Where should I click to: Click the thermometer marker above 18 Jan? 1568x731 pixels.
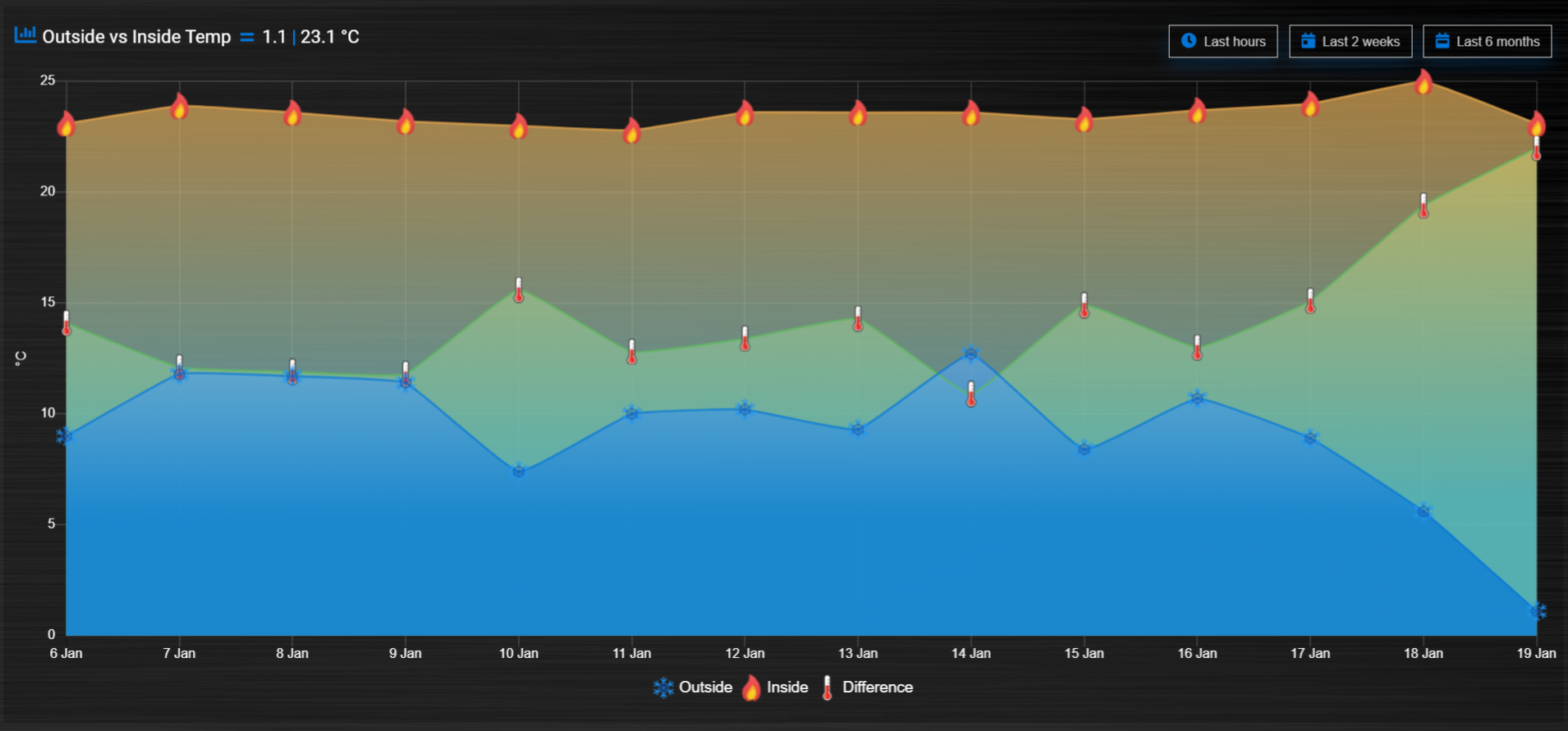[x=1424, y=205]
